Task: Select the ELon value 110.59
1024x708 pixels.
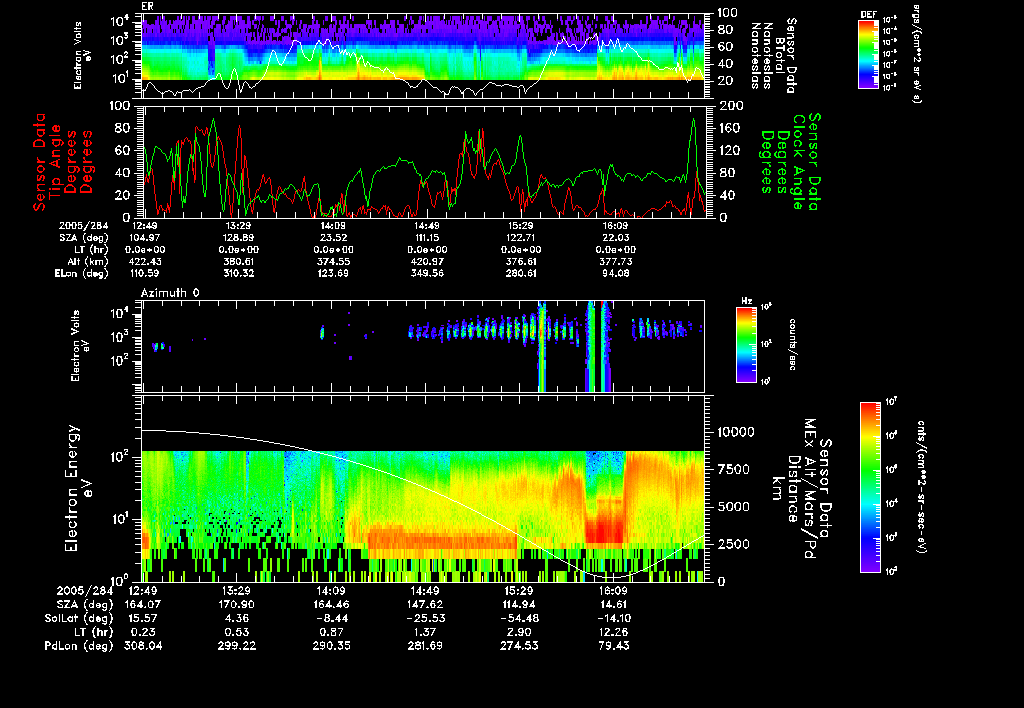Action: click(145, 273)
